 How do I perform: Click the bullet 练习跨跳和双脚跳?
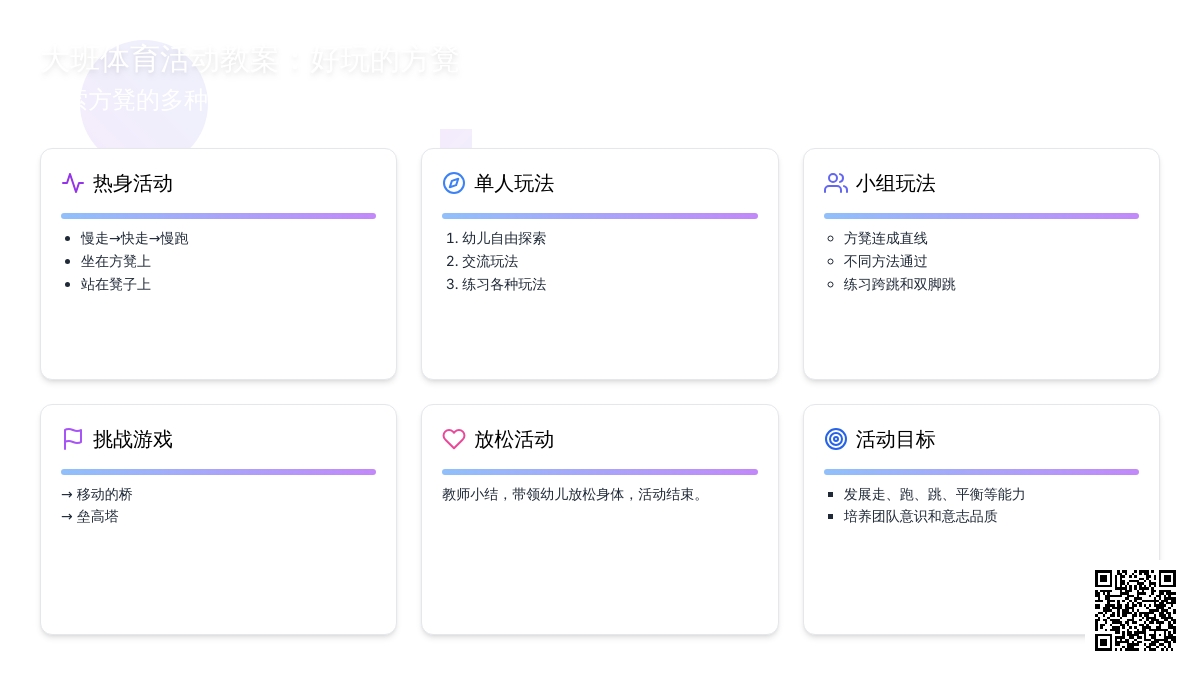[900, 284]
